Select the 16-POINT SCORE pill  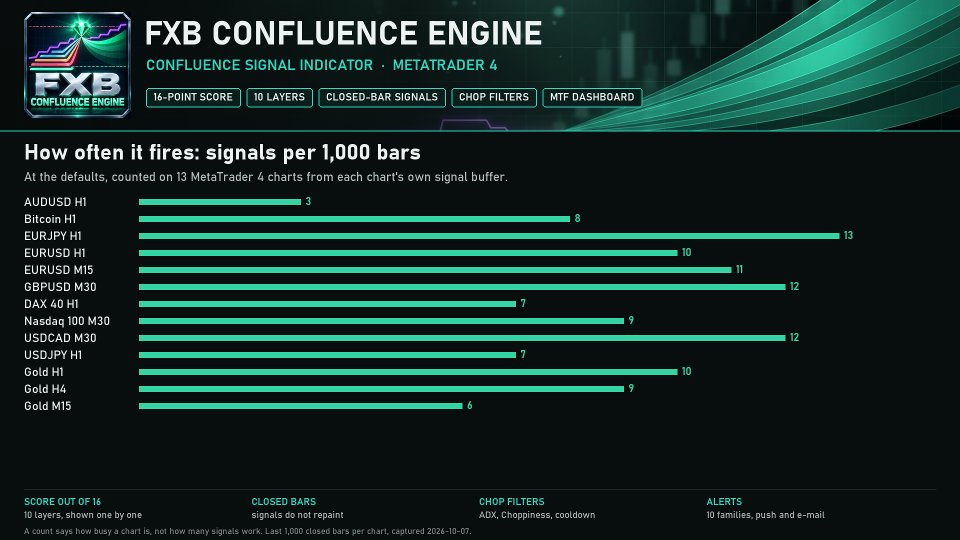pos(193,97)
